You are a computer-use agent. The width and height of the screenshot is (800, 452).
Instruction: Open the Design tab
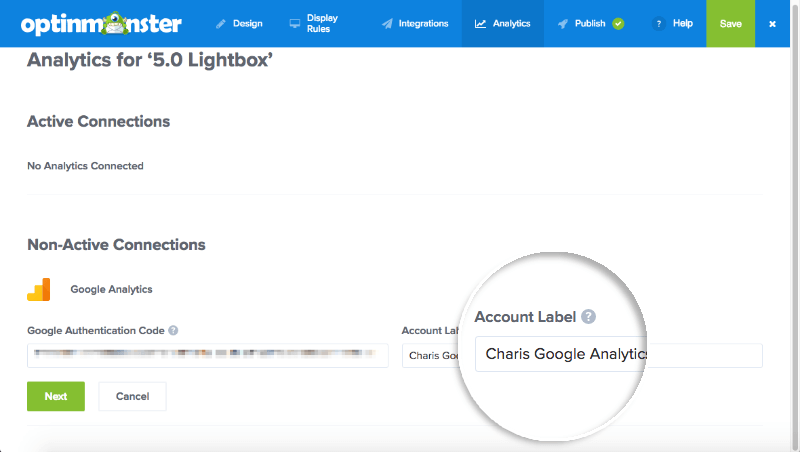click(x=239, y=23)
